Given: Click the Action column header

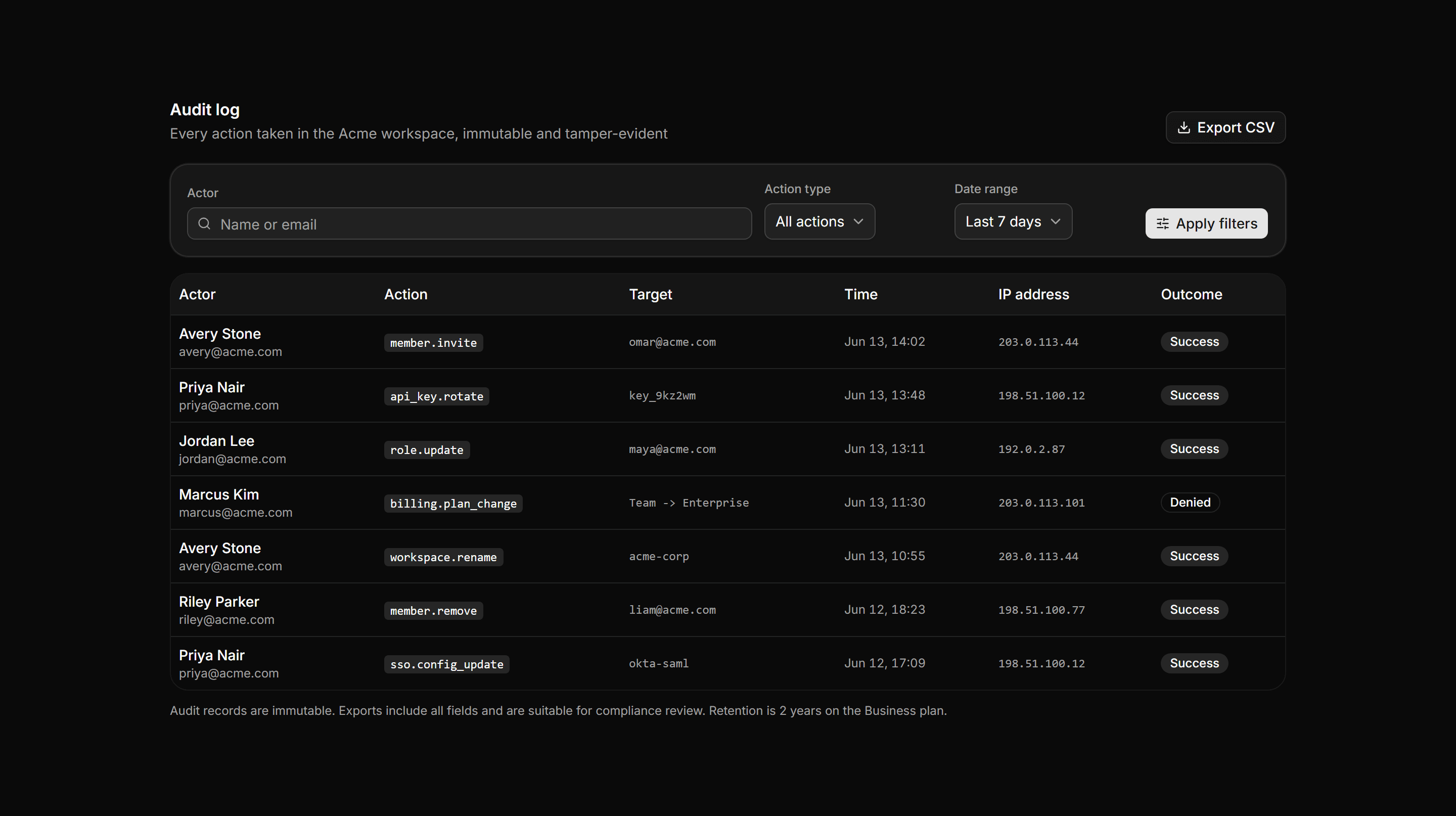Looking at the screenshot, I should click(x=406, y=294).
